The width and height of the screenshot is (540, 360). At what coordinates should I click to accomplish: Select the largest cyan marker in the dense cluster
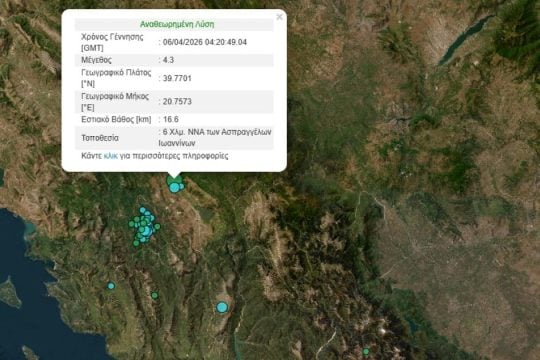[146, 230]
